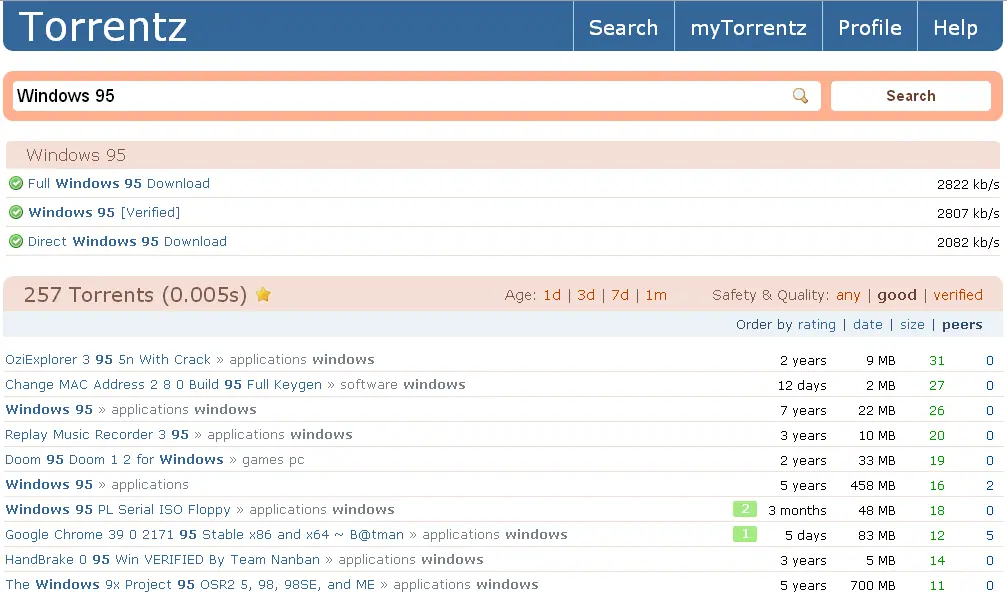Open HandBrake 0 95 Win VERIFIED torrent

(162, 560)
